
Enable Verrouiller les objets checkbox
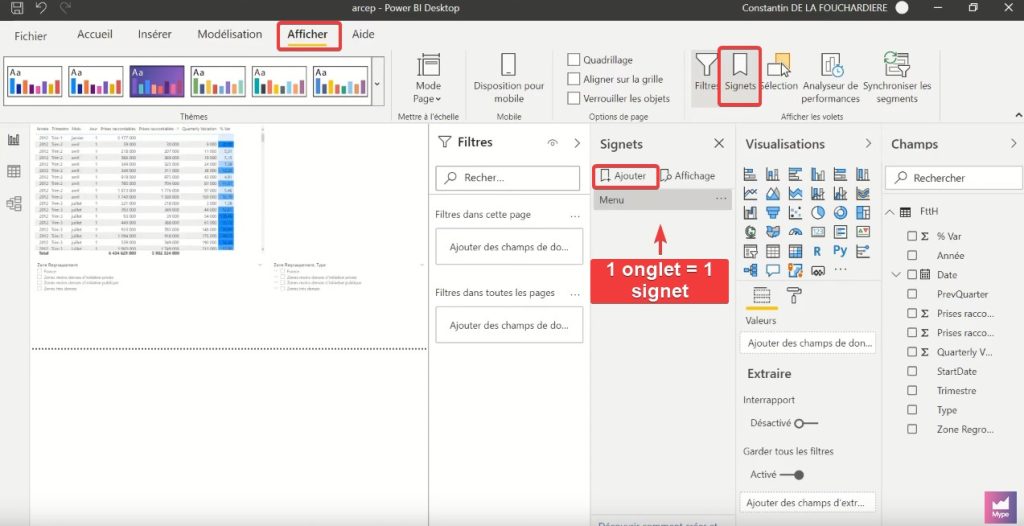pos(573,99)
